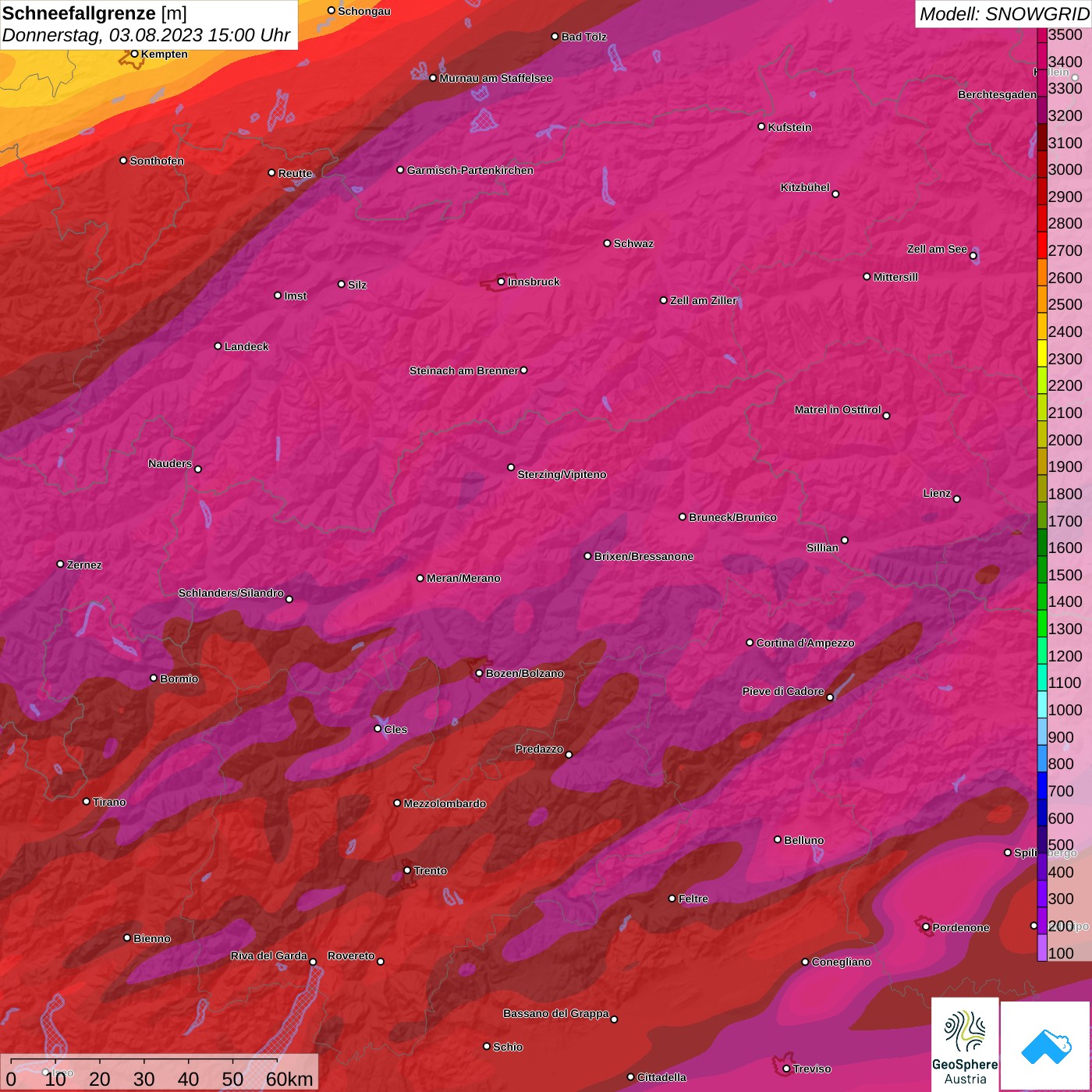The width and height of the screenshot is (1092, 1092).
Task: Select the Silz label
Action: click(357, 285)
